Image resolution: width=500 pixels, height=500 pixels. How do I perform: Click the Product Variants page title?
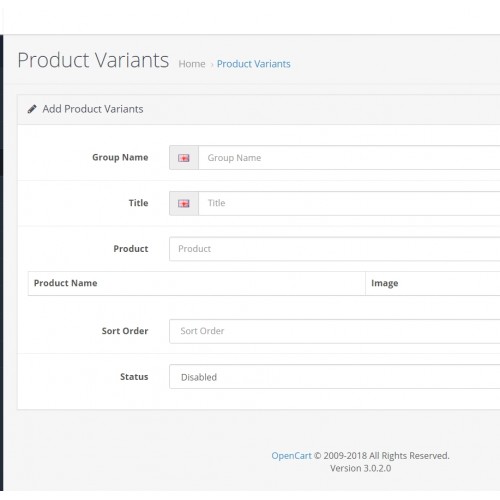coord(93,60)
